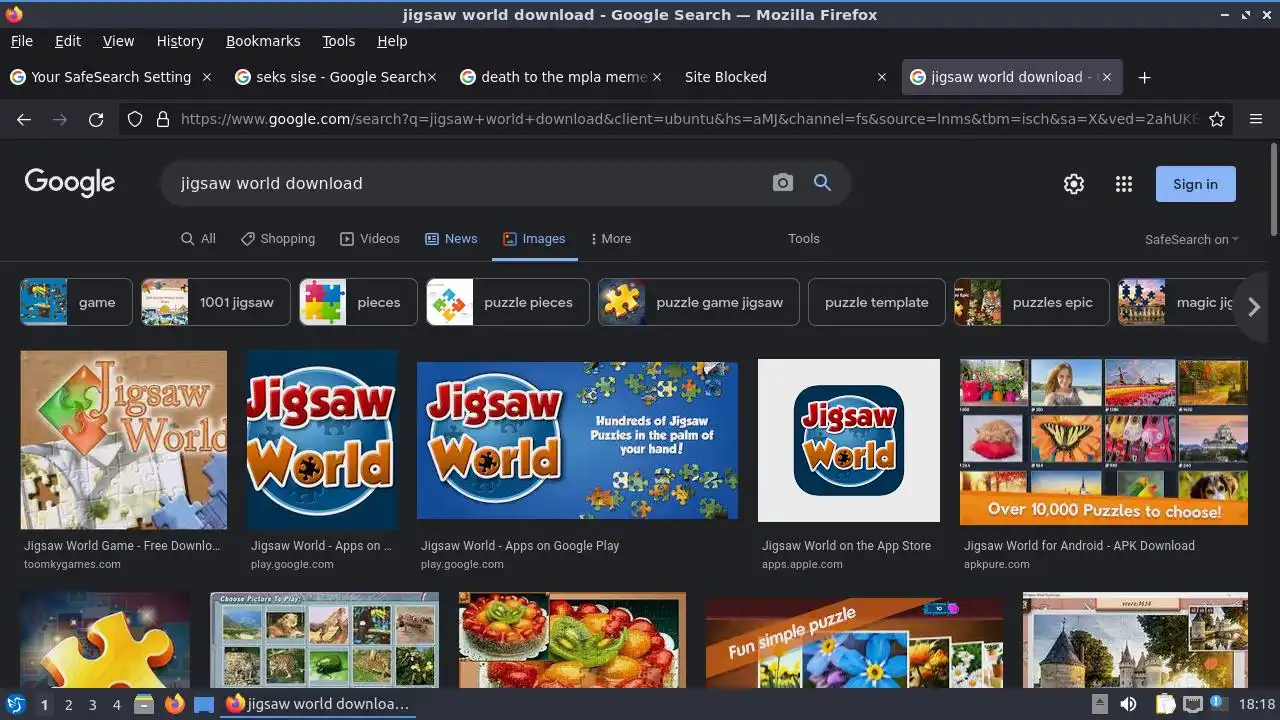Image resolution: width=1280 pixels, height=720 pixels.
Task: Open the Help menu
Action: pos(392,41)
